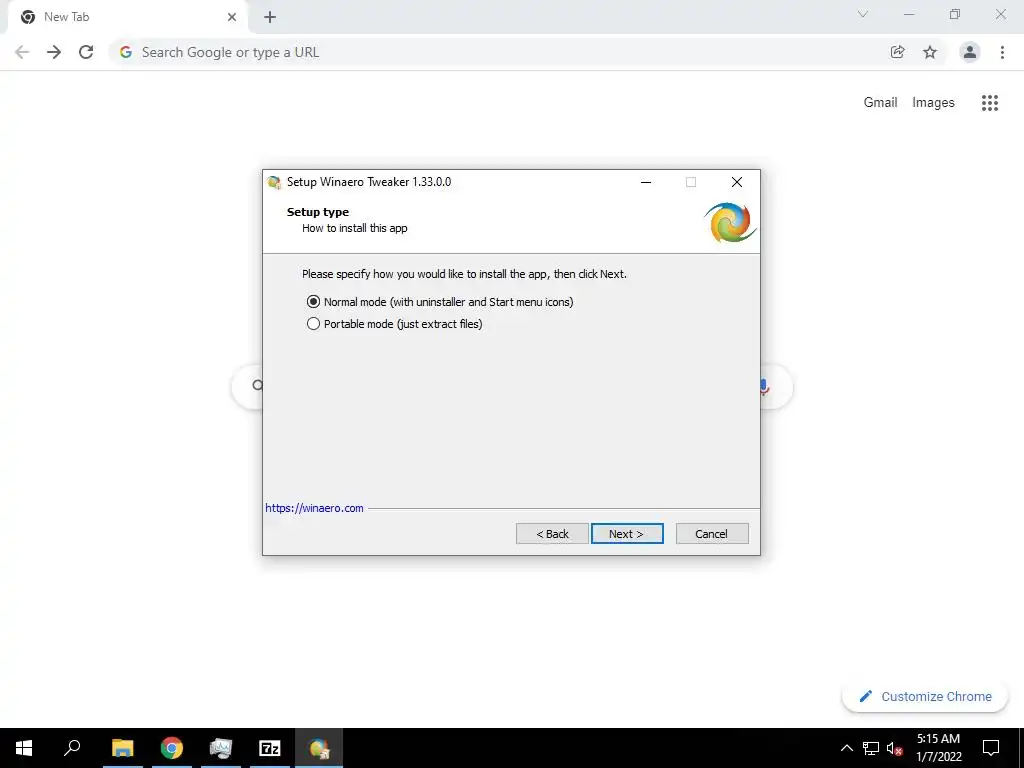
Task: Close the Winaero Tweaker setup dialog
Action: (x=737, y=182)
